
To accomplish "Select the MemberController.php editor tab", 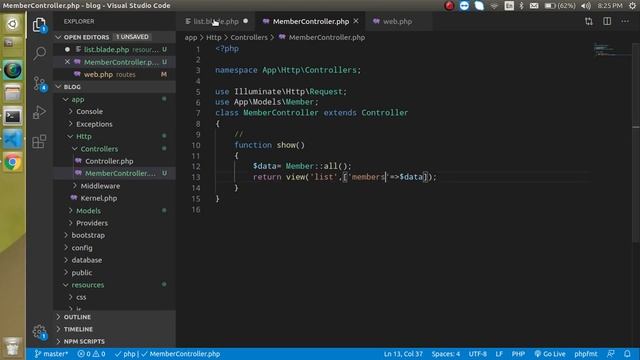I will (311, 21).
